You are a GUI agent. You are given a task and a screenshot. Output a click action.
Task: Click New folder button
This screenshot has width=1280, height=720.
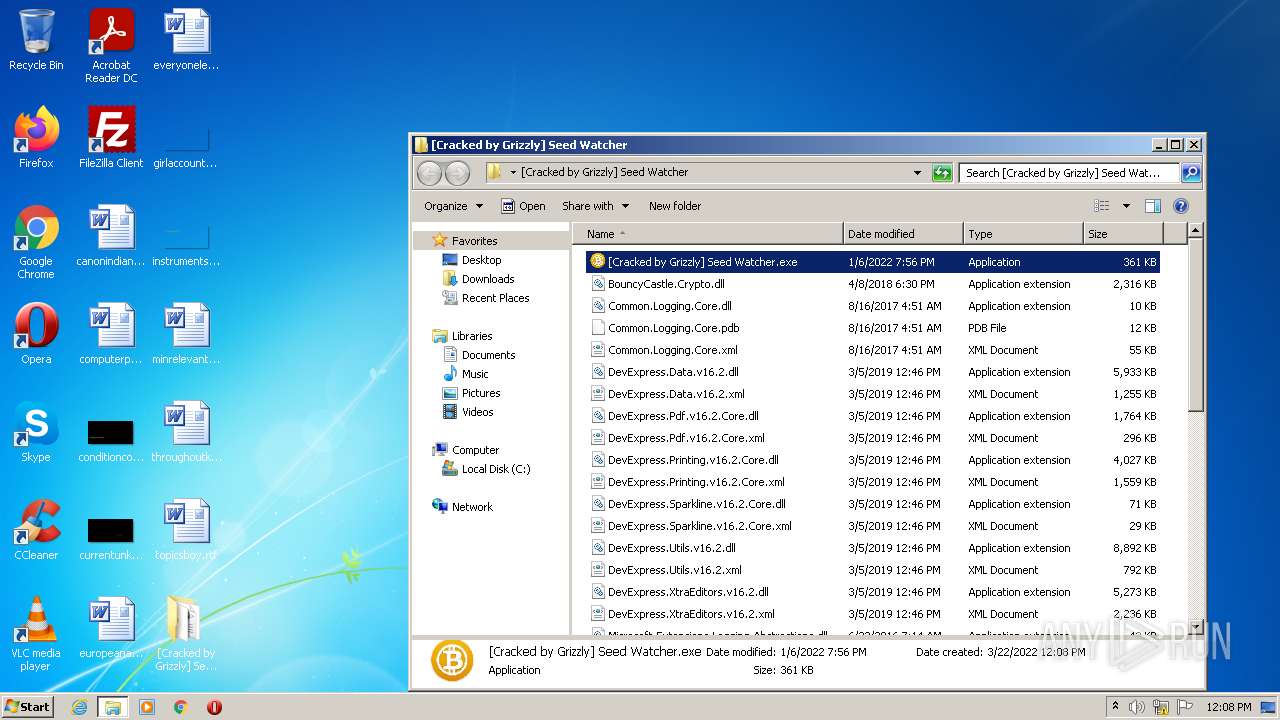coord(675,206)
